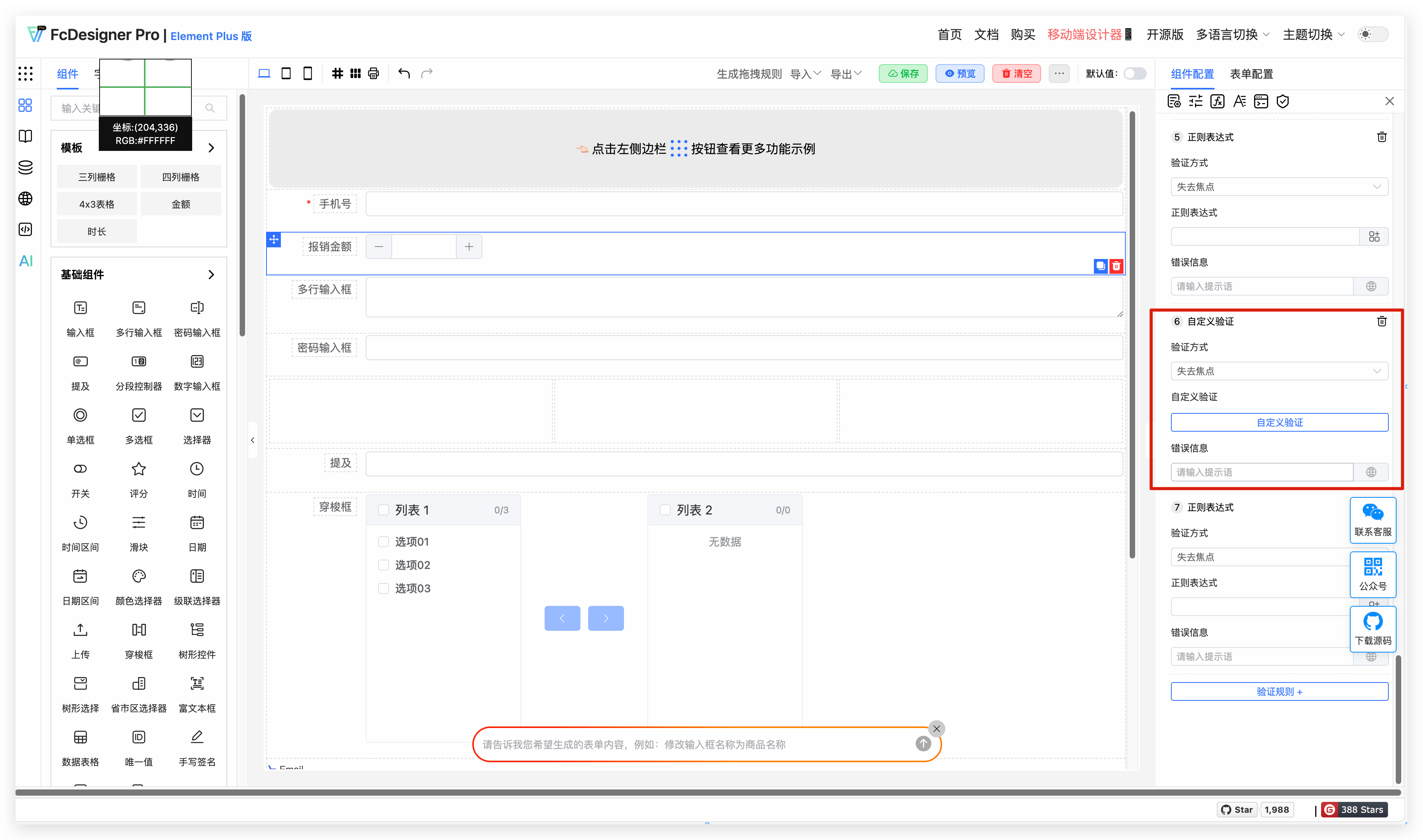Image resolution: width=1423 pixels, height=840 pixels.
Task: Open the 购买 nav item
Action: point(1023,35)
